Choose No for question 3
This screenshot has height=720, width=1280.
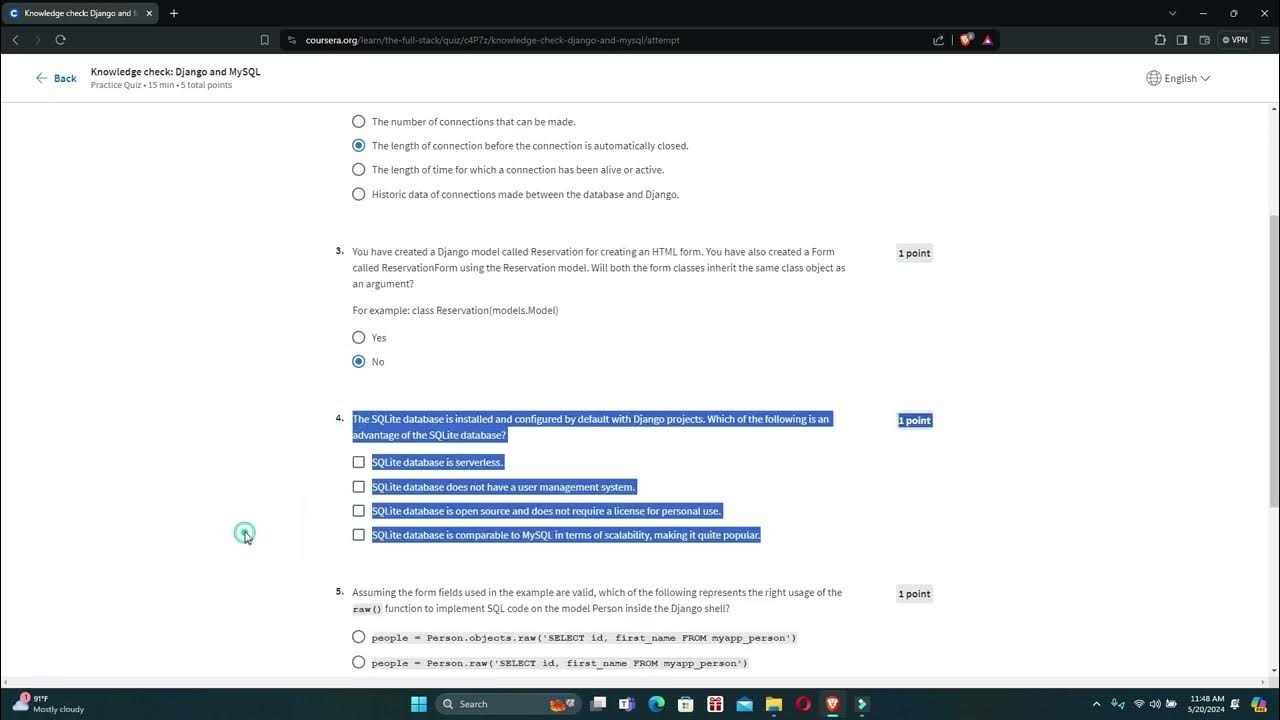358,361
